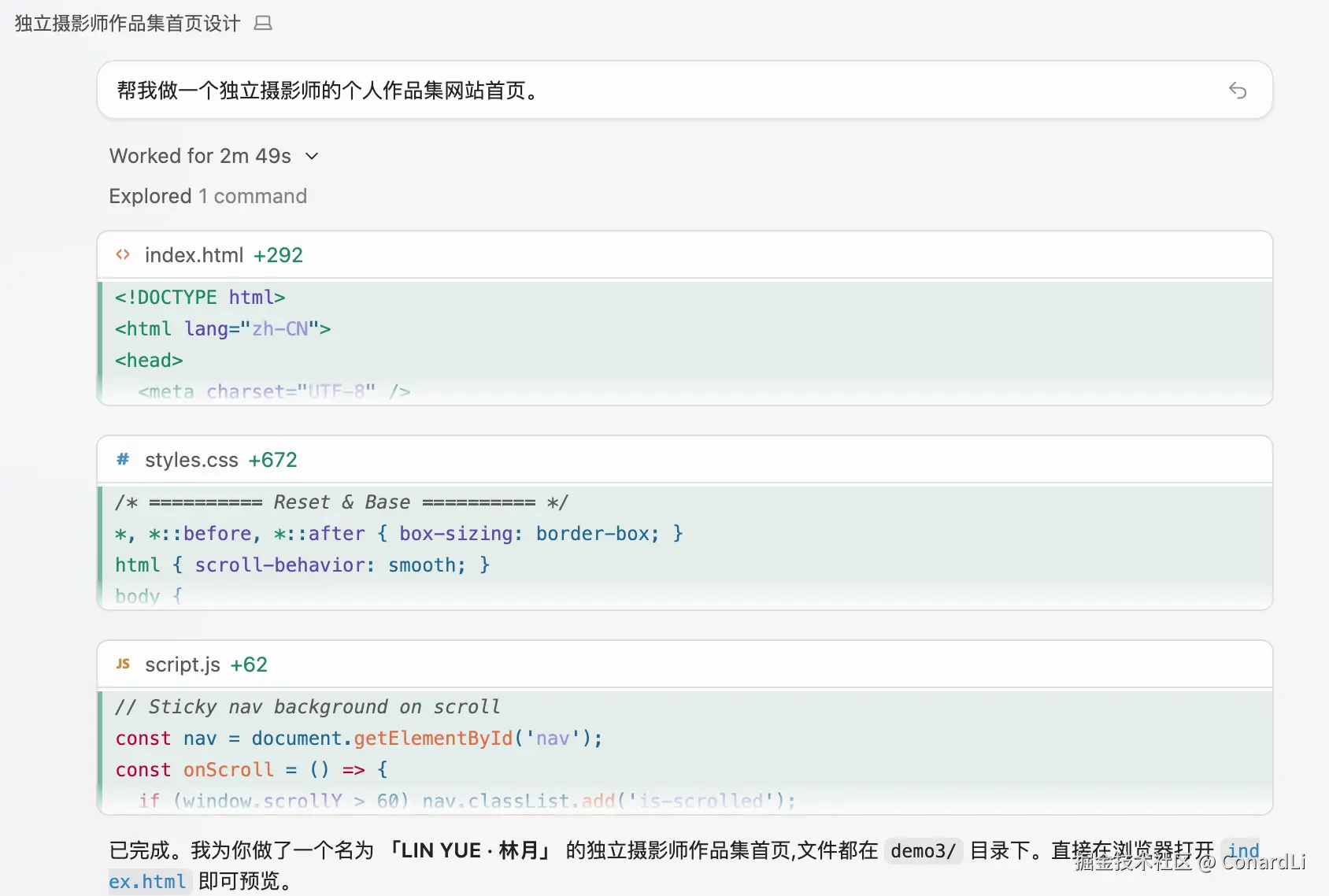The width and height of the screenshot is (1329, 896).
Task: Expand the "Worked for 2m 49s" chevron
Action: [x=312, y=156]
